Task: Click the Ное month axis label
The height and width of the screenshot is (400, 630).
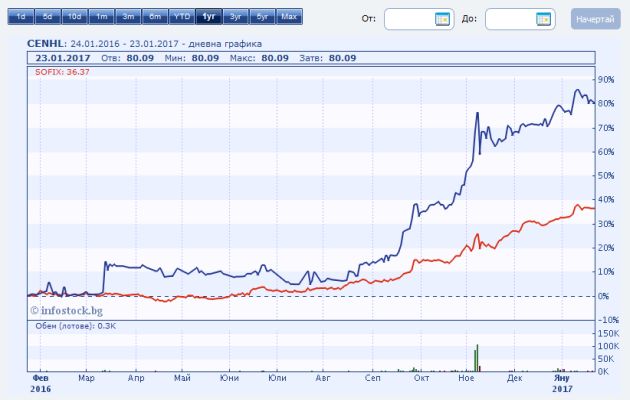Action: point(466,378)
